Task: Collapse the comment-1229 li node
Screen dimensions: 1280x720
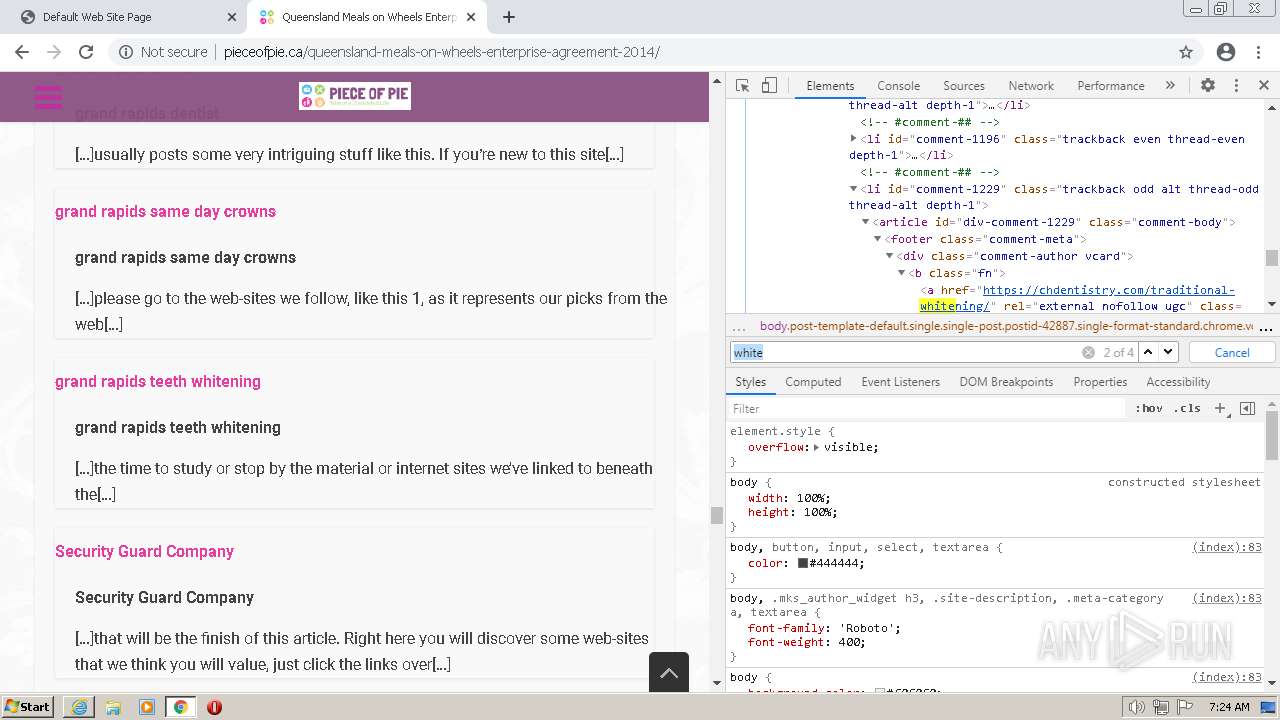Action: click(853, 189)
